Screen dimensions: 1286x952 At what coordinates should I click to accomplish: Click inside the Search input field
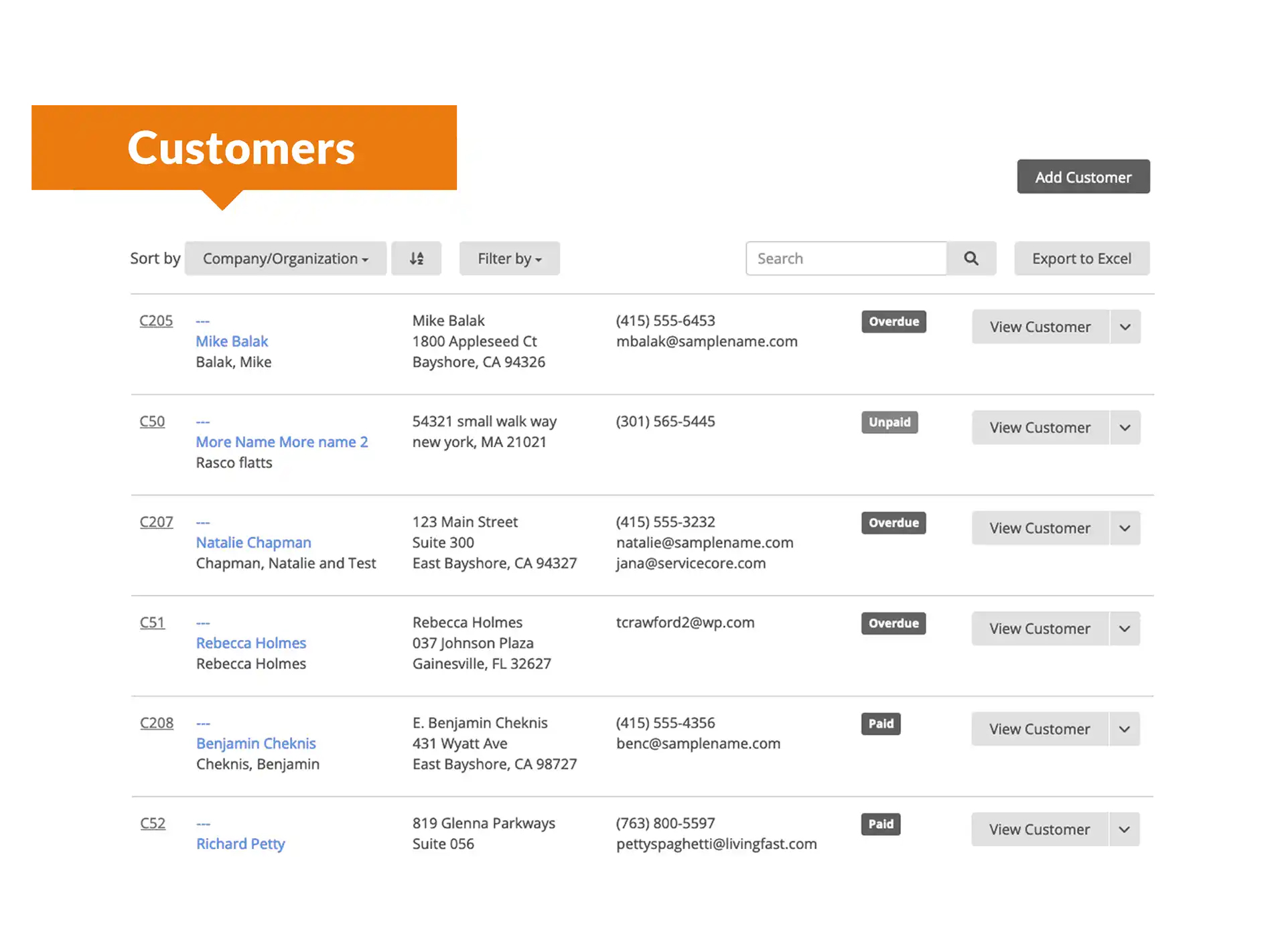pos(846,258)
